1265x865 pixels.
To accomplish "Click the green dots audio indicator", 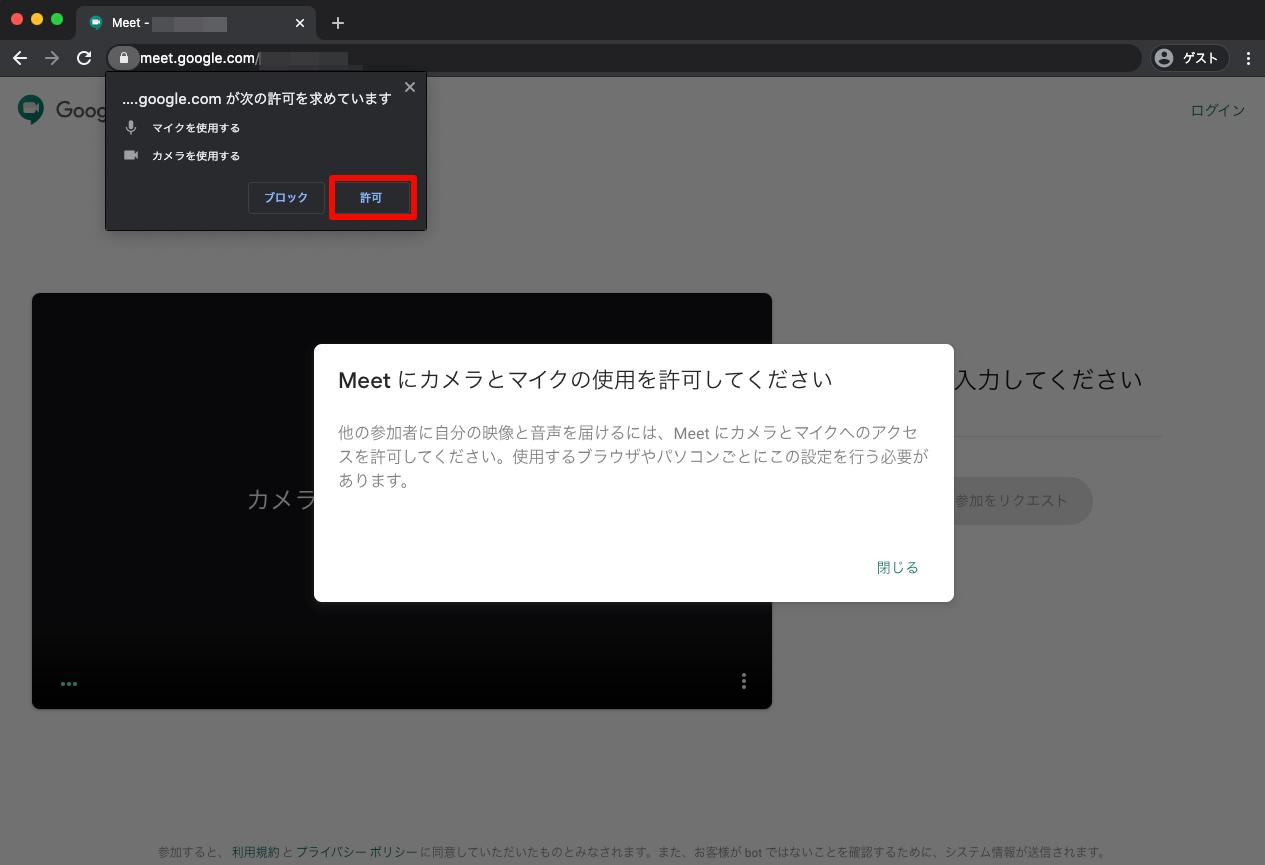I will 69,684.
